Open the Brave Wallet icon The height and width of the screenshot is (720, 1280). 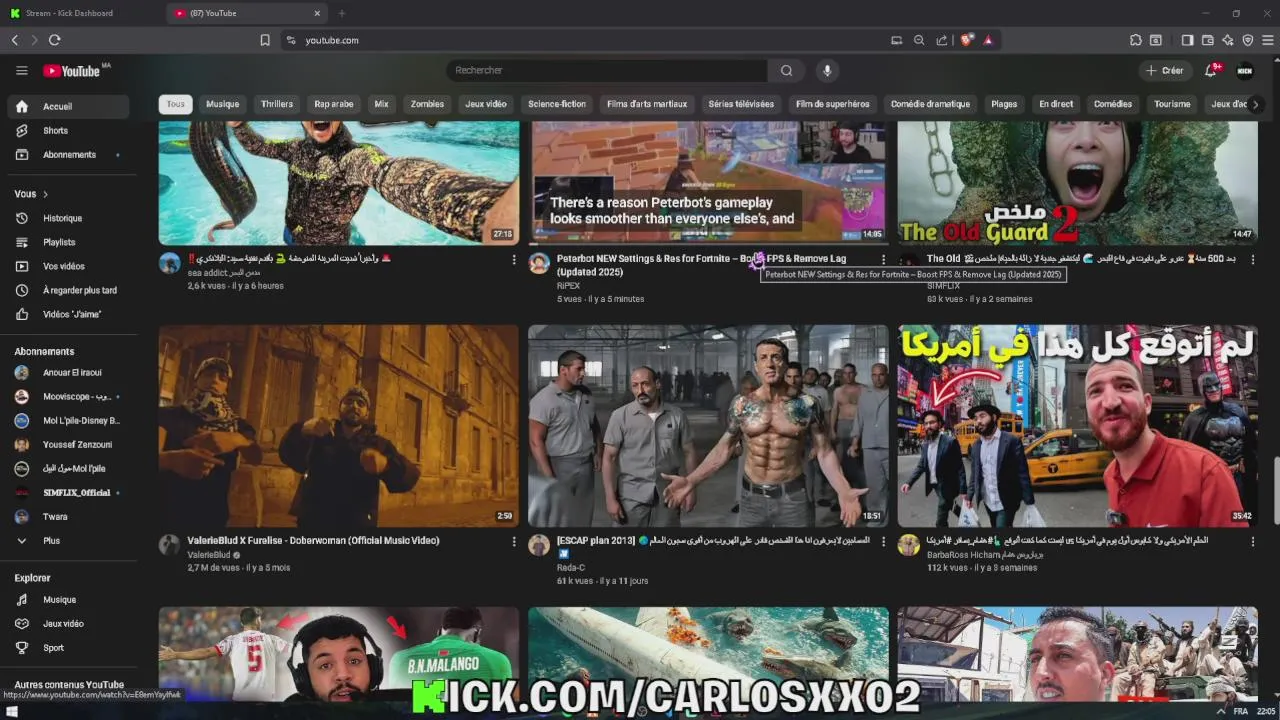pyautogui.click(x=1208, y=40)
